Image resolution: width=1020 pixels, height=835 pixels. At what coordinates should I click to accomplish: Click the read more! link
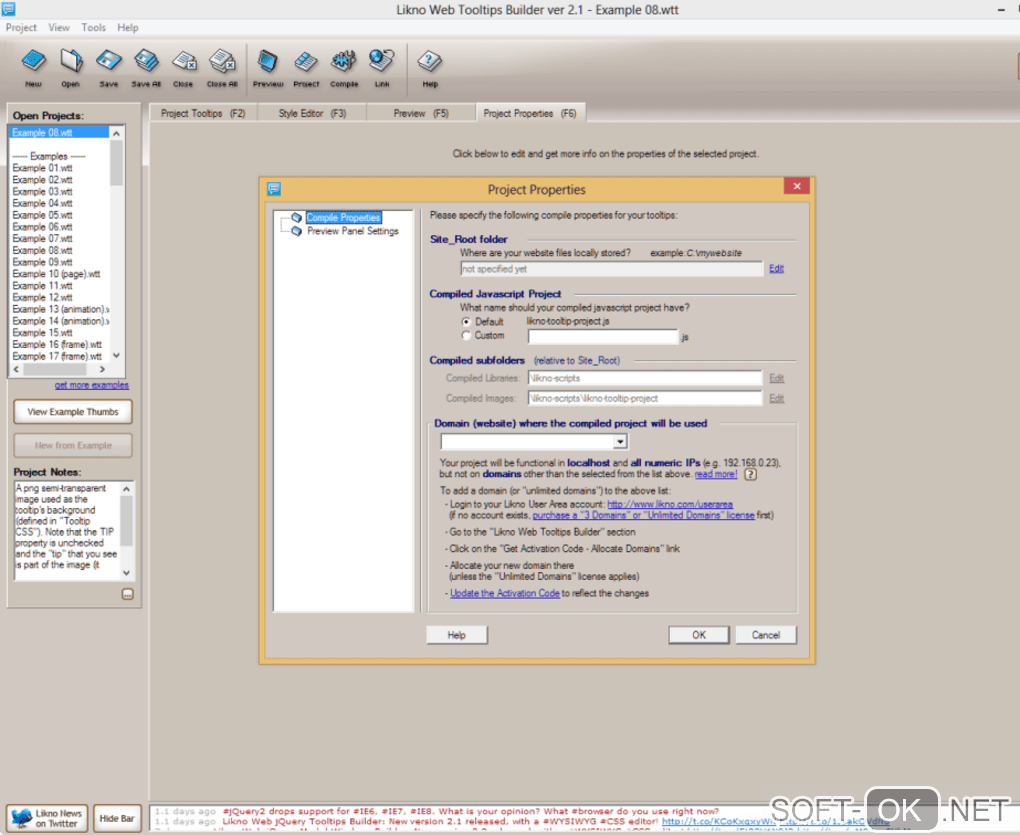[716, 474]
